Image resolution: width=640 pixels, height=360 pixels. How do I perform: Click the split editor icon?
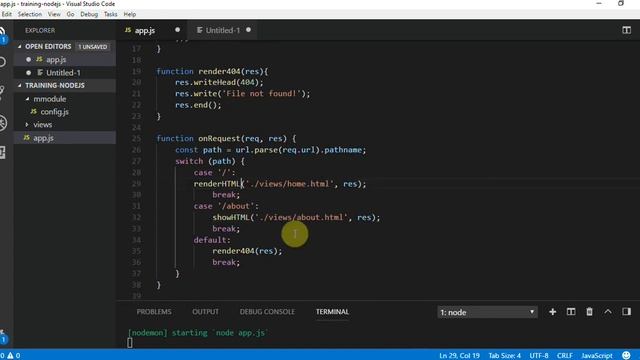point(627,30)
